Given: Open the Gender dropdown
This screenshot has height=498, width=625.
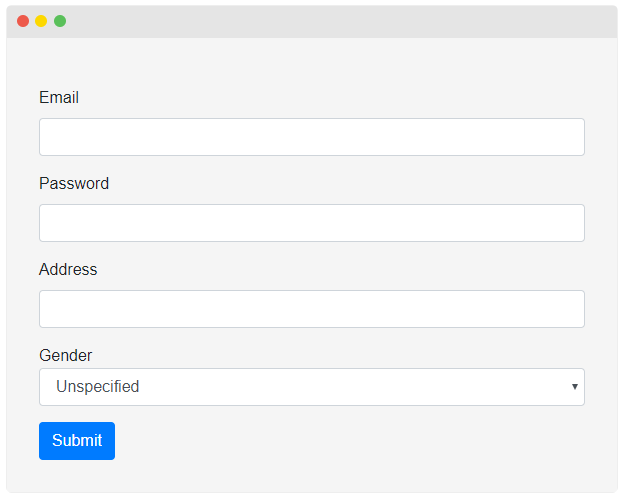Looking at the screenshot, I should click(311, 387).
